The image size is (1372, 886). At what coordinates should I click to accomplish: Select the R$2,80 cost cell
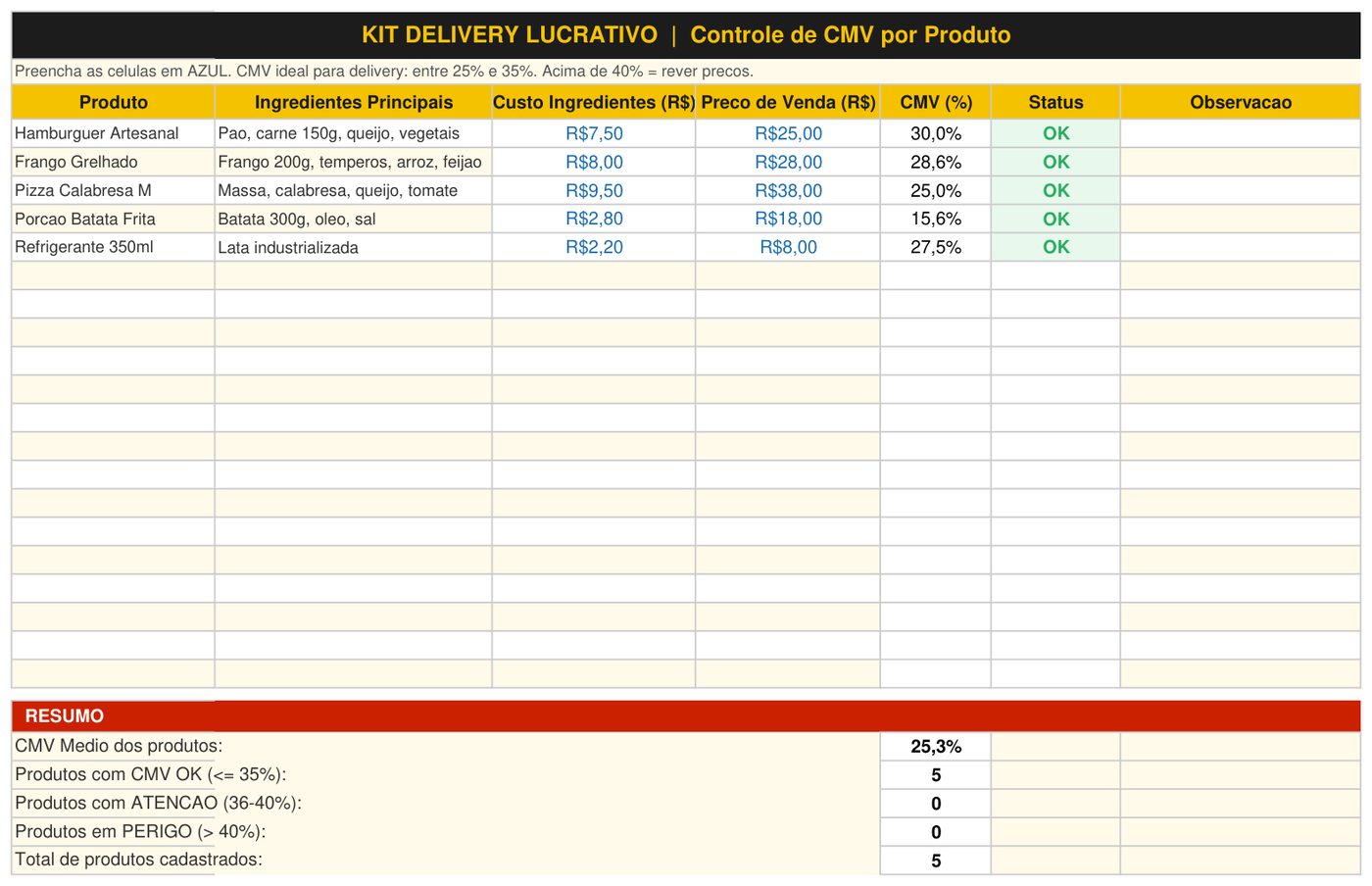tap(594, 219)
